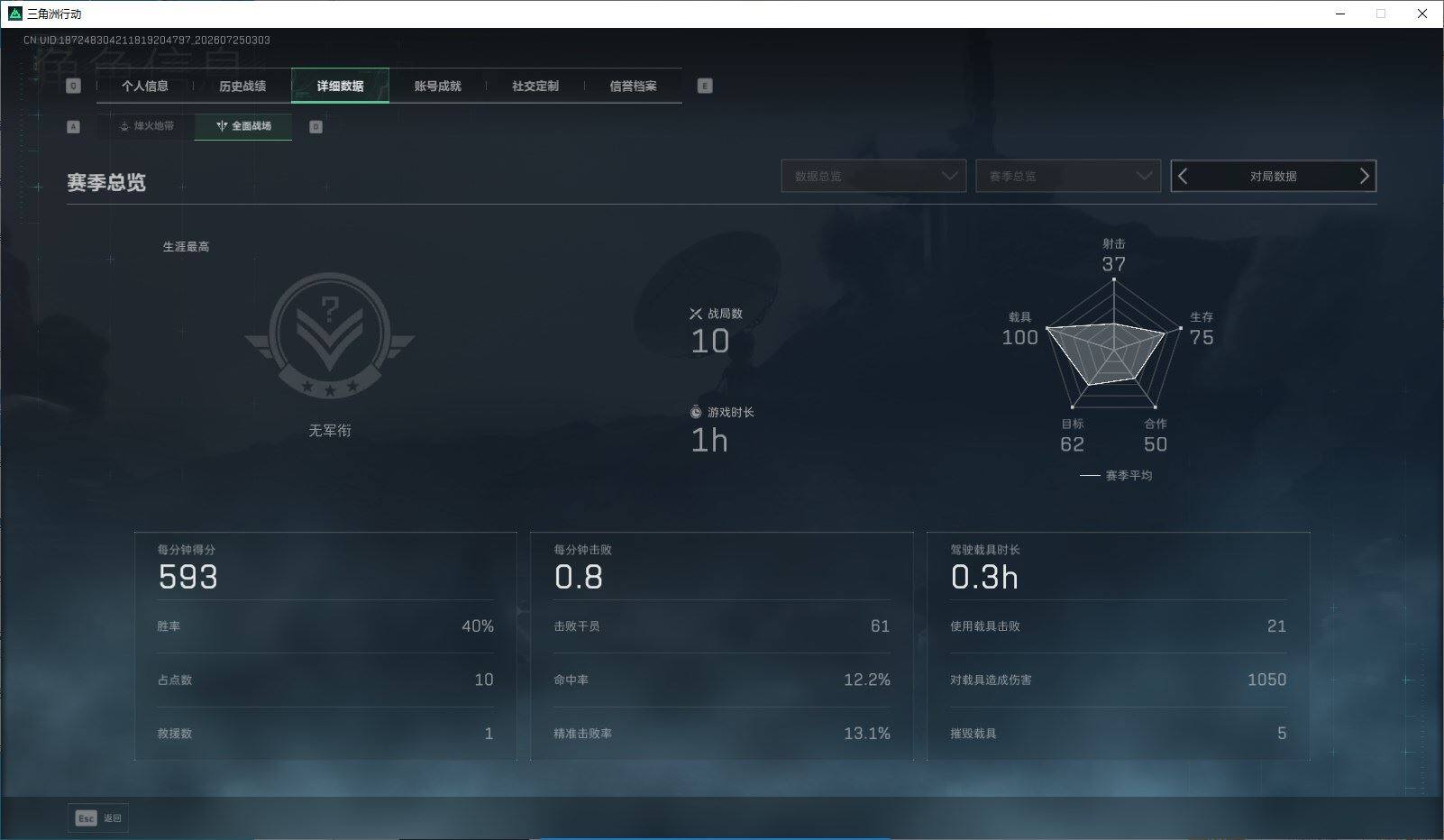Close the 三角洲行动 window
Viewport: 1444px width, 840px height.
(x=1422, y=14)
